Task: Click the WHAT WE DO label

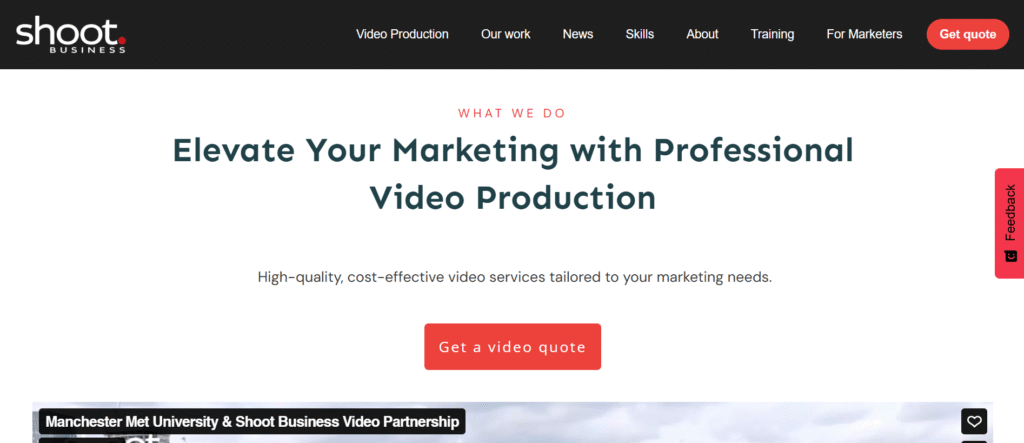Action: 512,113
